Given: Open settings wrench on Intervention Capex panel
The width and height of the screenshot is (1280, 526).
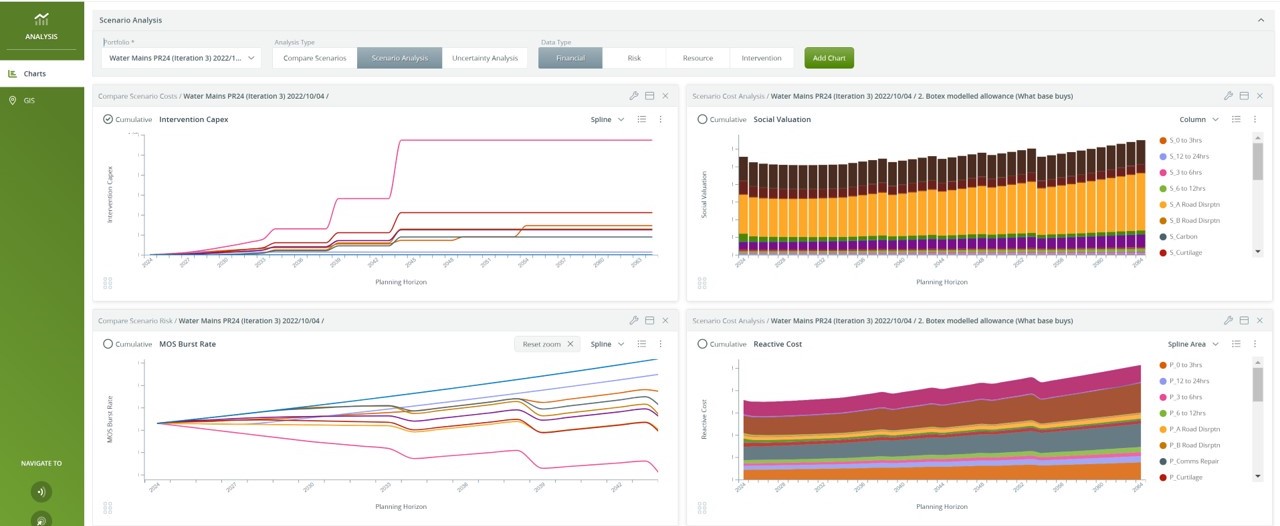Looking at the screenshot, I should pos(634,96).
